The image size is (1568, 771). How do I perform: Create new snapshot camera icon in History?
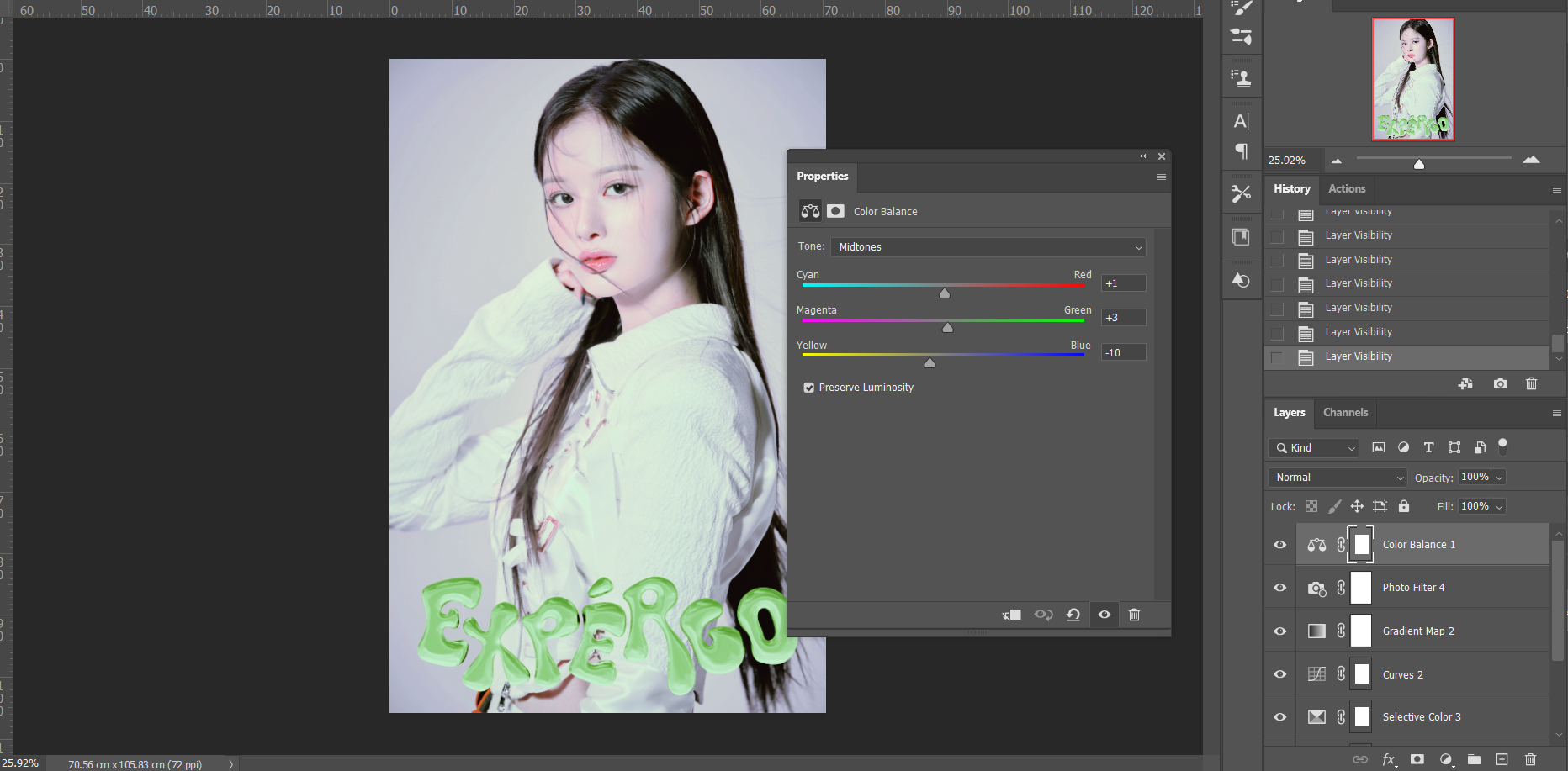(1500, 383)
